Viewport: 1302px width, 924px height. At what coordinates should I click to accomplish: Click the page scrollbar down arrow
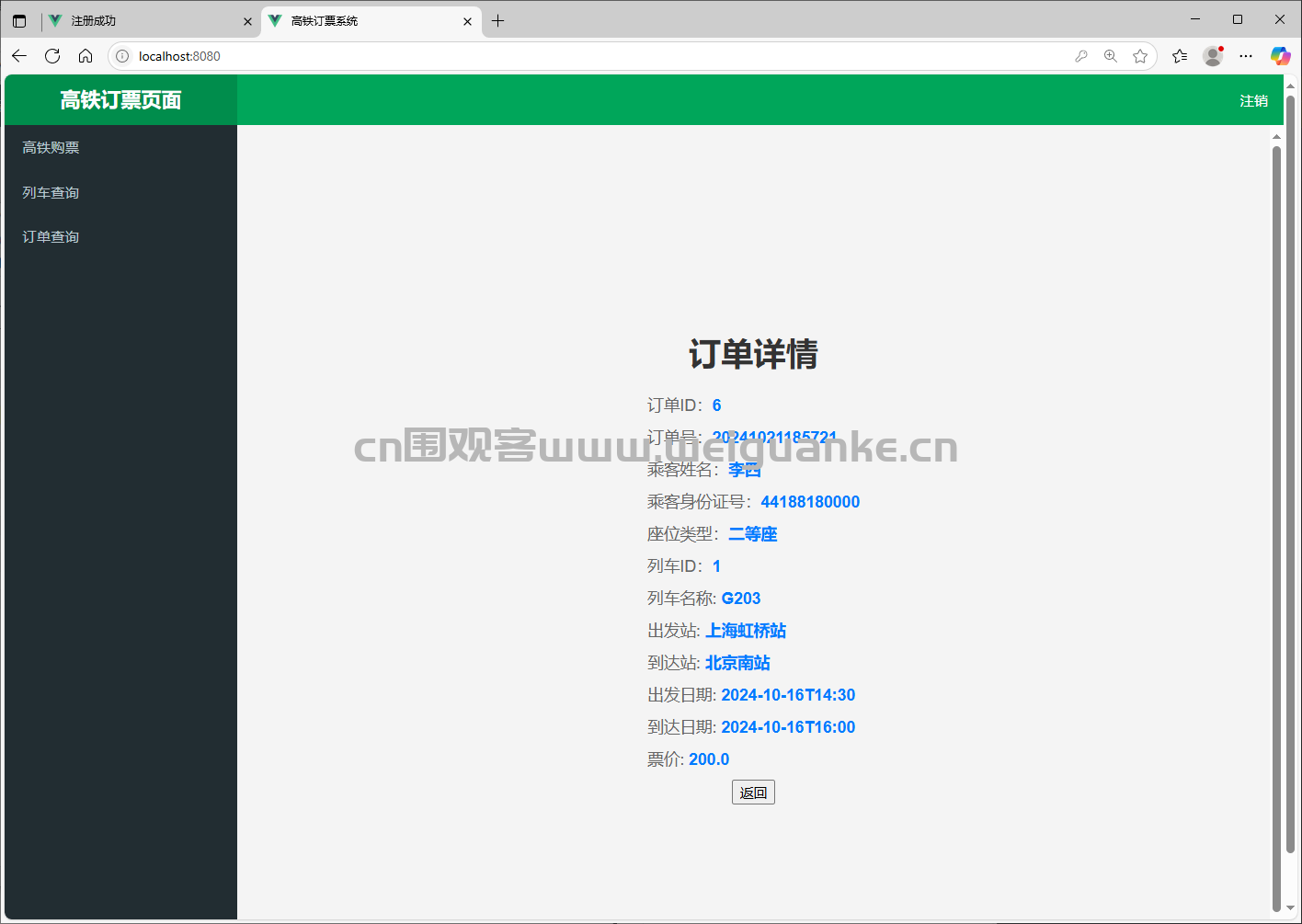pyautogui.click(x=1290, y=908)
